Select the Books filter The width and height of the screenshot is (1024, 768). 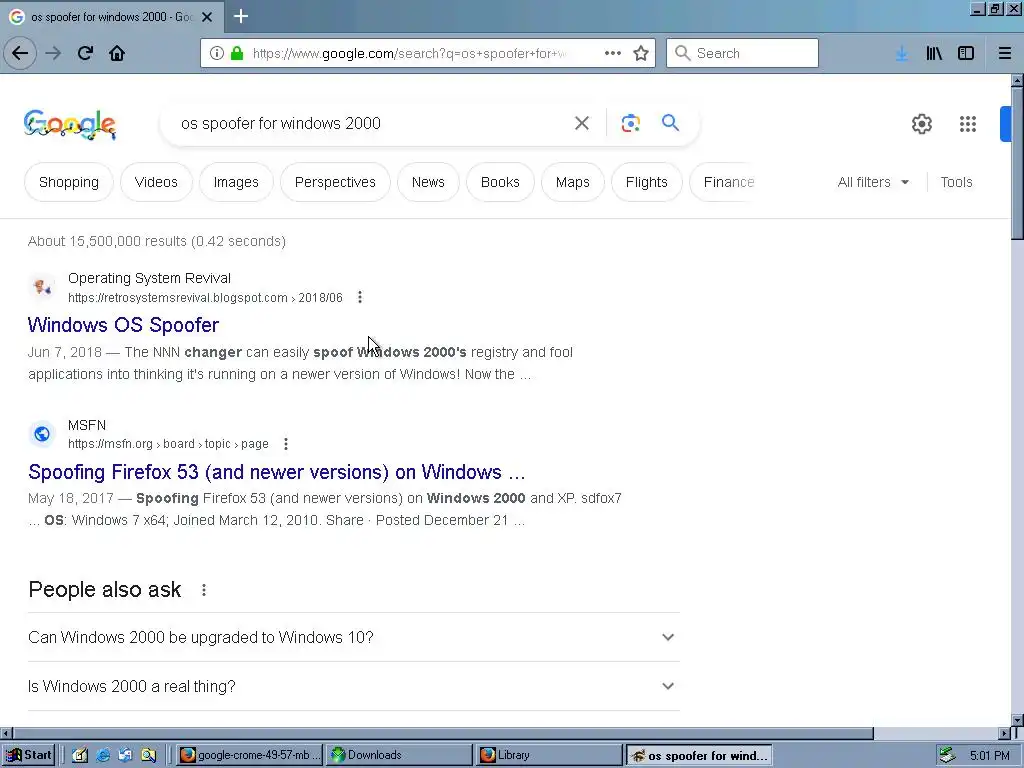pos(500,182)
